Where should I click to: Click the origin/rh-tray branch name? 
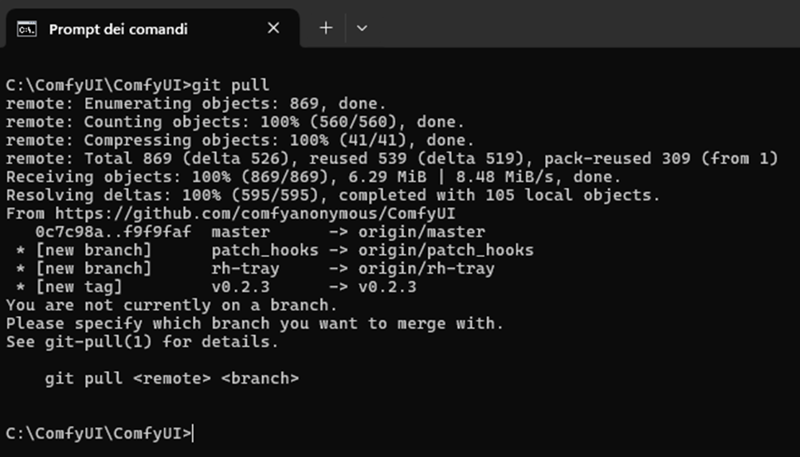(427, 268)
